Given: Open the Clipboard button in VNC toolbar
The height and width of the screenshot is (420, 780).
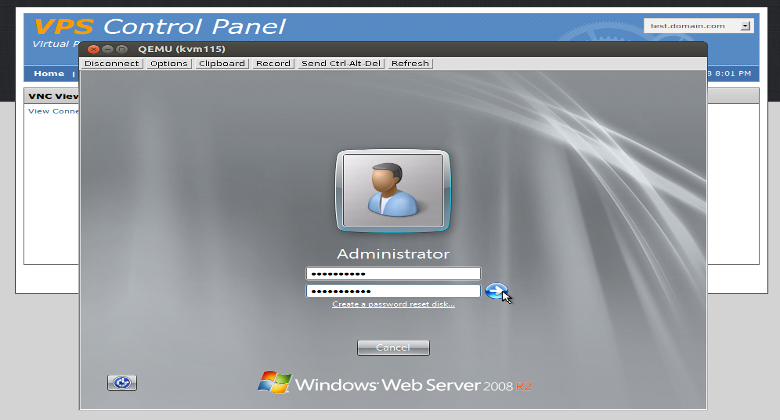Looking at the screenshot, I should coord(222,63).
